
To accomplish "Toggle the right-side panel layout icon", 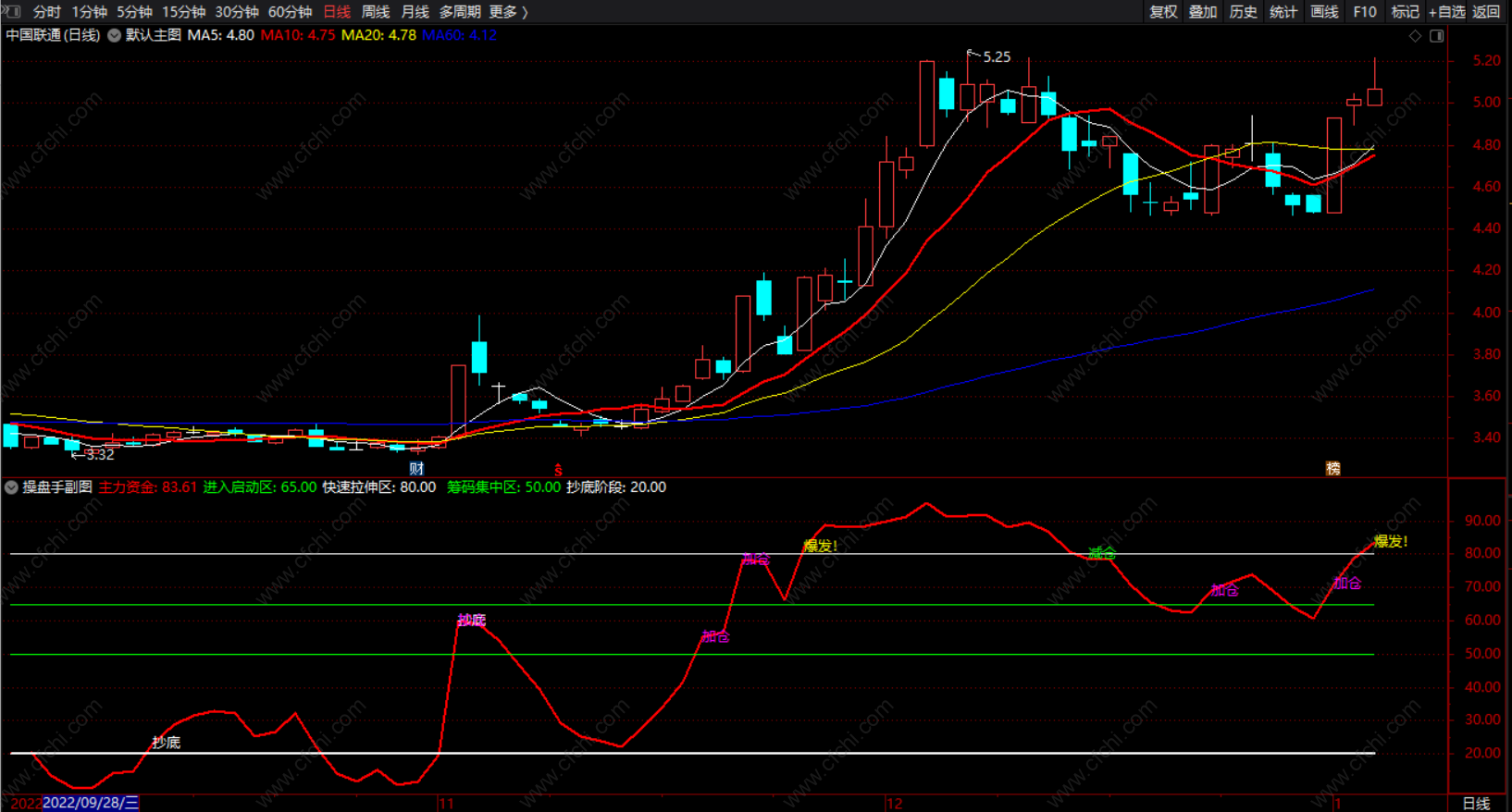I will pos(1437,36).
